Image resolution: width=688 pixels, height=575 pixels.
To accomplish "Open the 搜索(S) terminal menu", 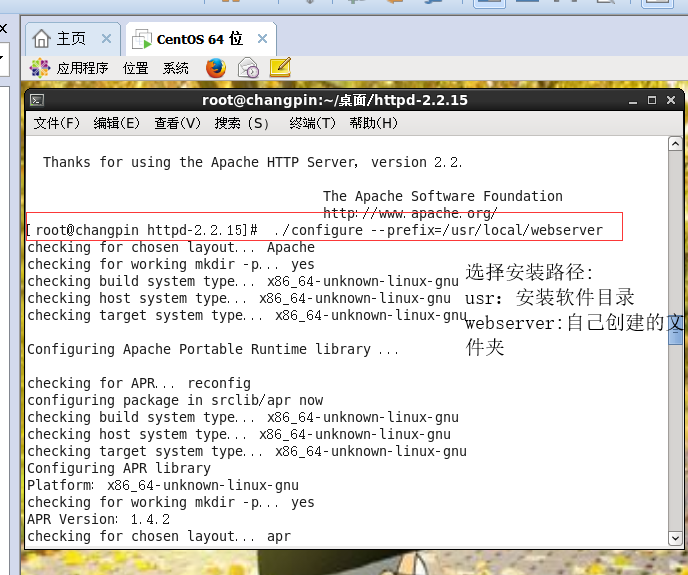I will [x=241, y=123].
